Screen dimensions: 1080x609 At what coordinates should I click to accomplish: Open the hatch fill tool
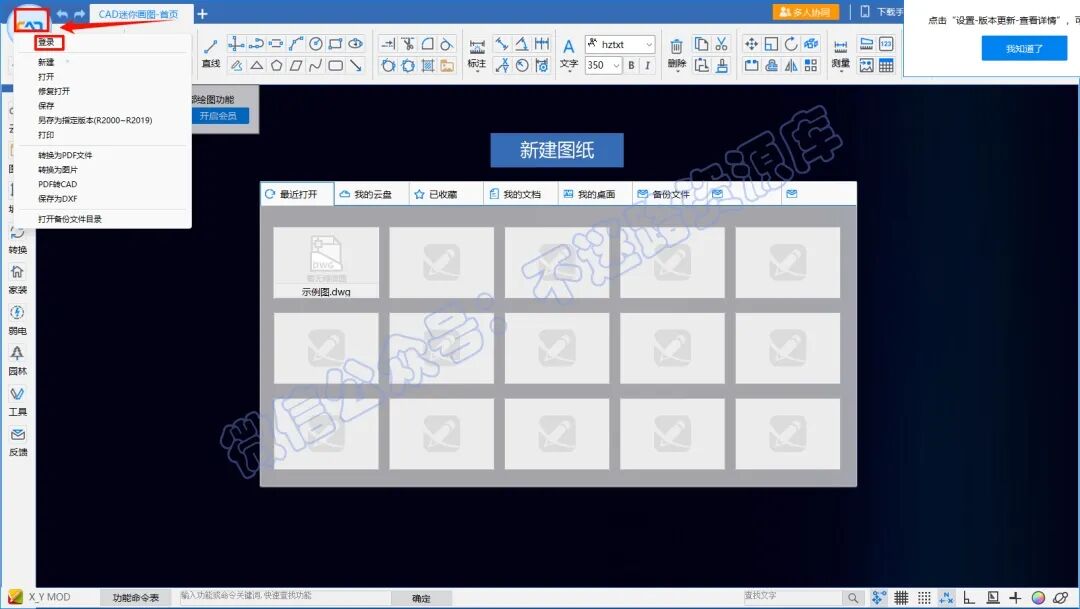[428, 65]
